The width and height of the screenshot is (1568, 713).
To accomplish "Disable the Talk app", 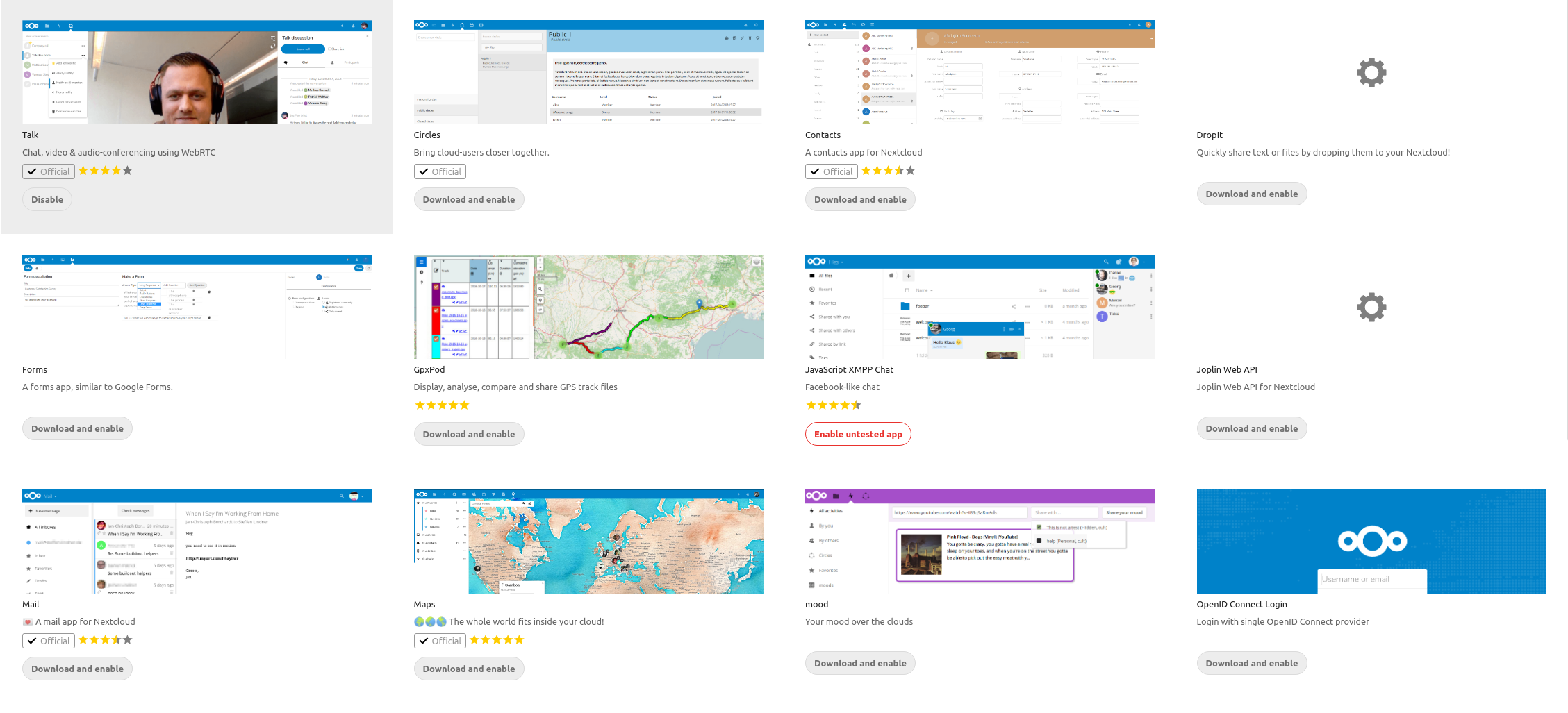I will point(47,199).
